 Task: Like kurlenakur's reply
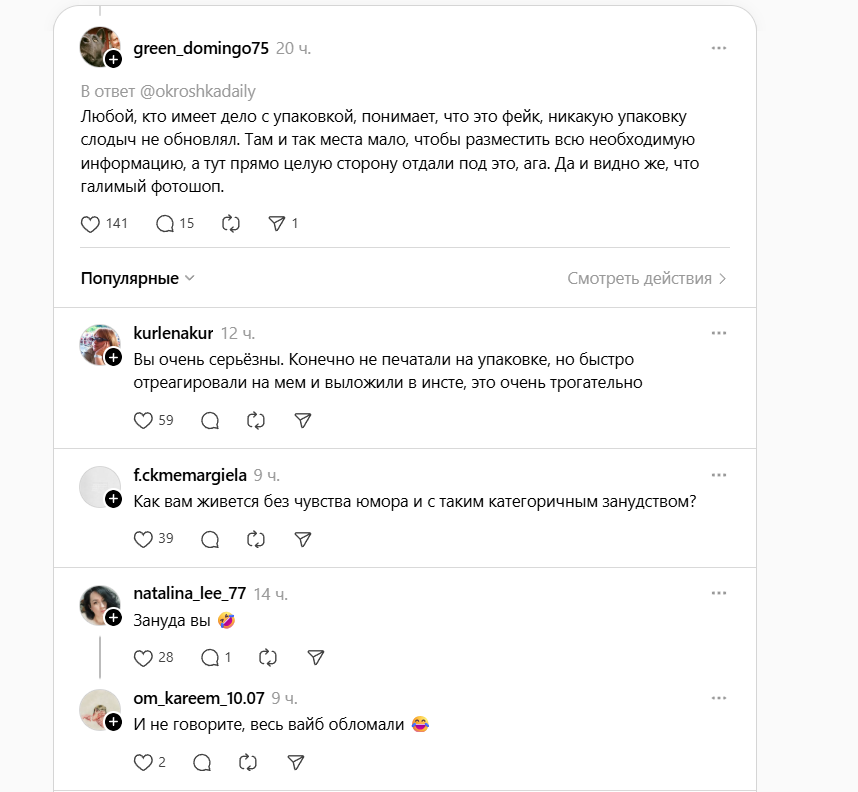[x=143, y=421]
